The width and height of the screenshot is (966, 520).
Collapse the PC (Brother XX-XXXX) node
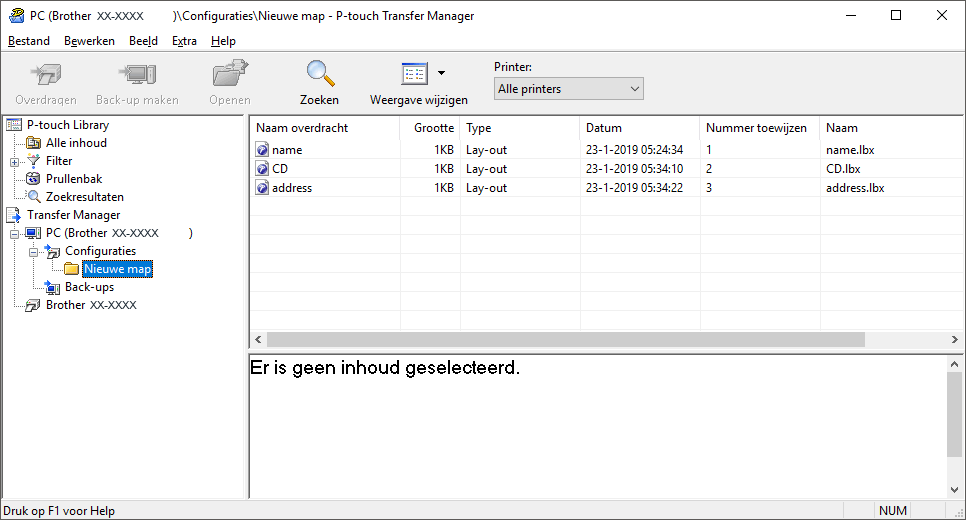pos(14,234)
